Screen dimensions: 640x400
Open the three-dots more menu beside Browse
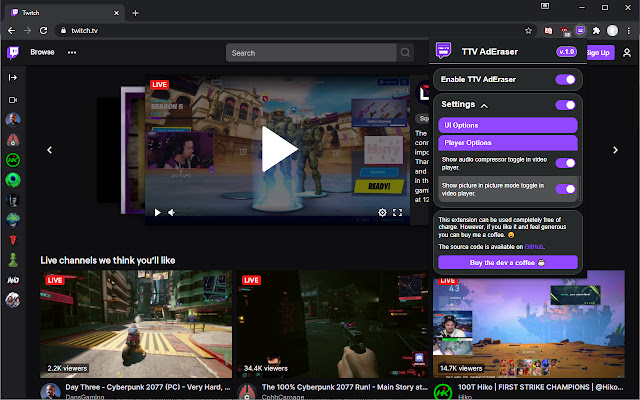72,52
